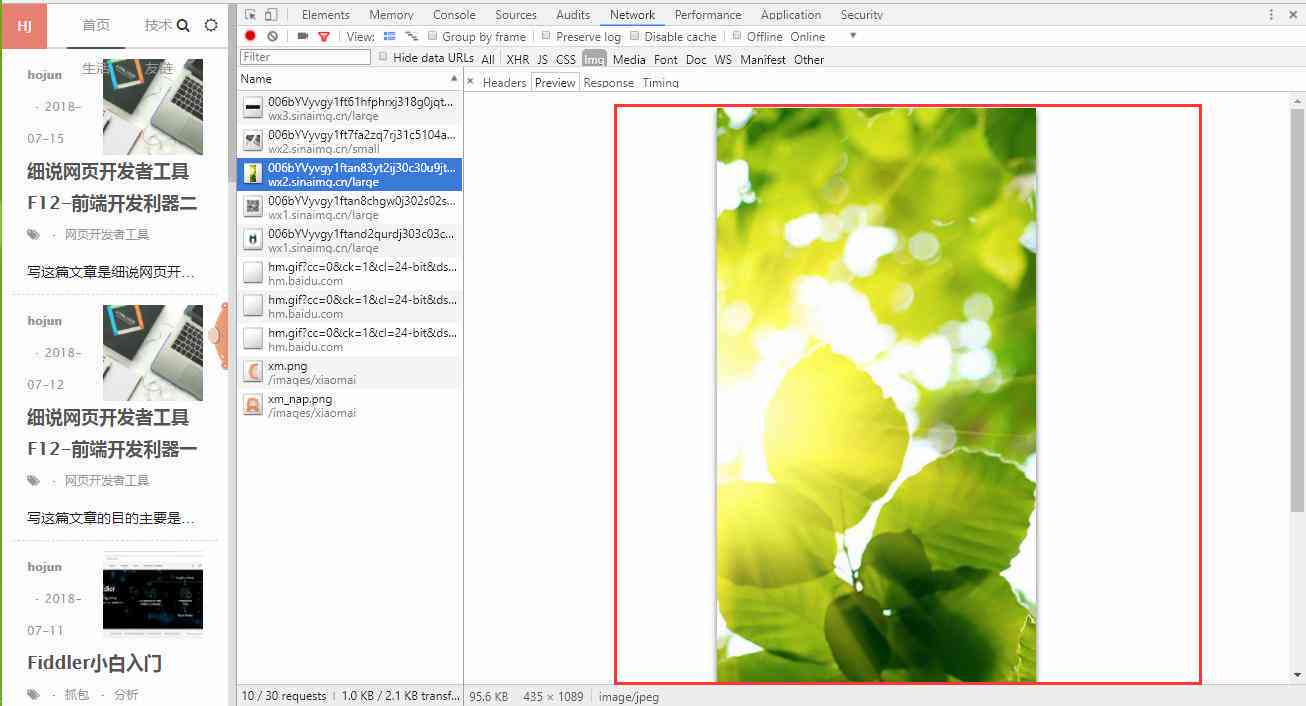The image size is (1306, 706).
Task: Filter requests by XHR type
Action: pos(517,59)
